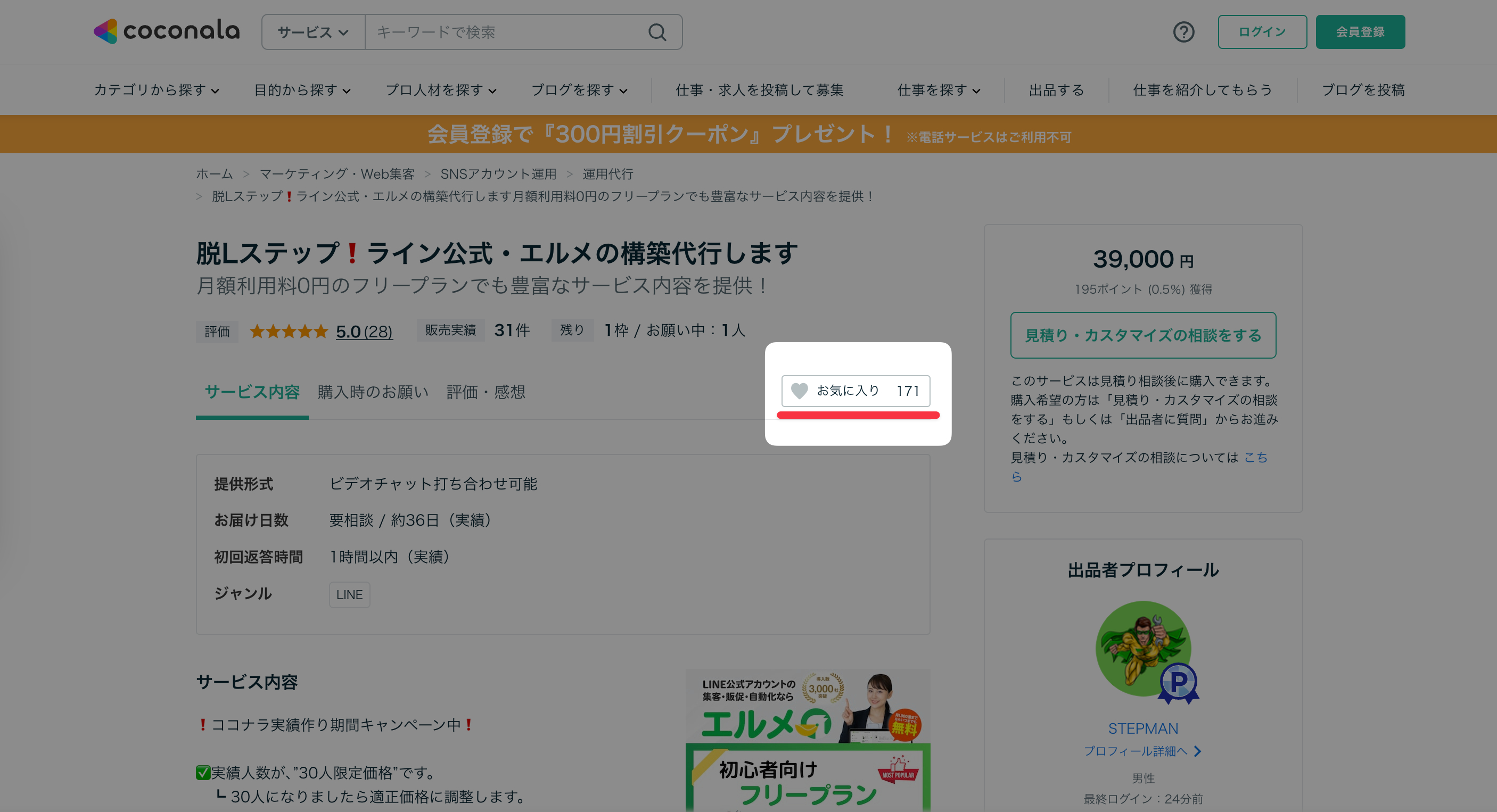Click the 見積り・カスタマイズの相談をする button
The height and width of the screenshot is (812, 1497).
tap(1142, 335)
